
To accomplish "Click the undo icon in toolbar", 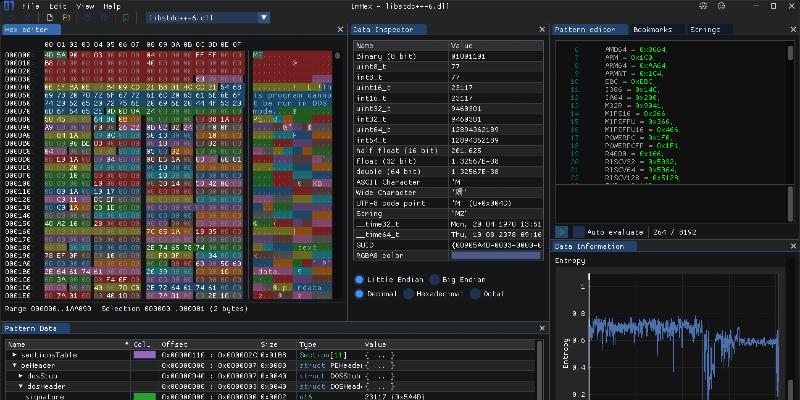I will [87, 18].
